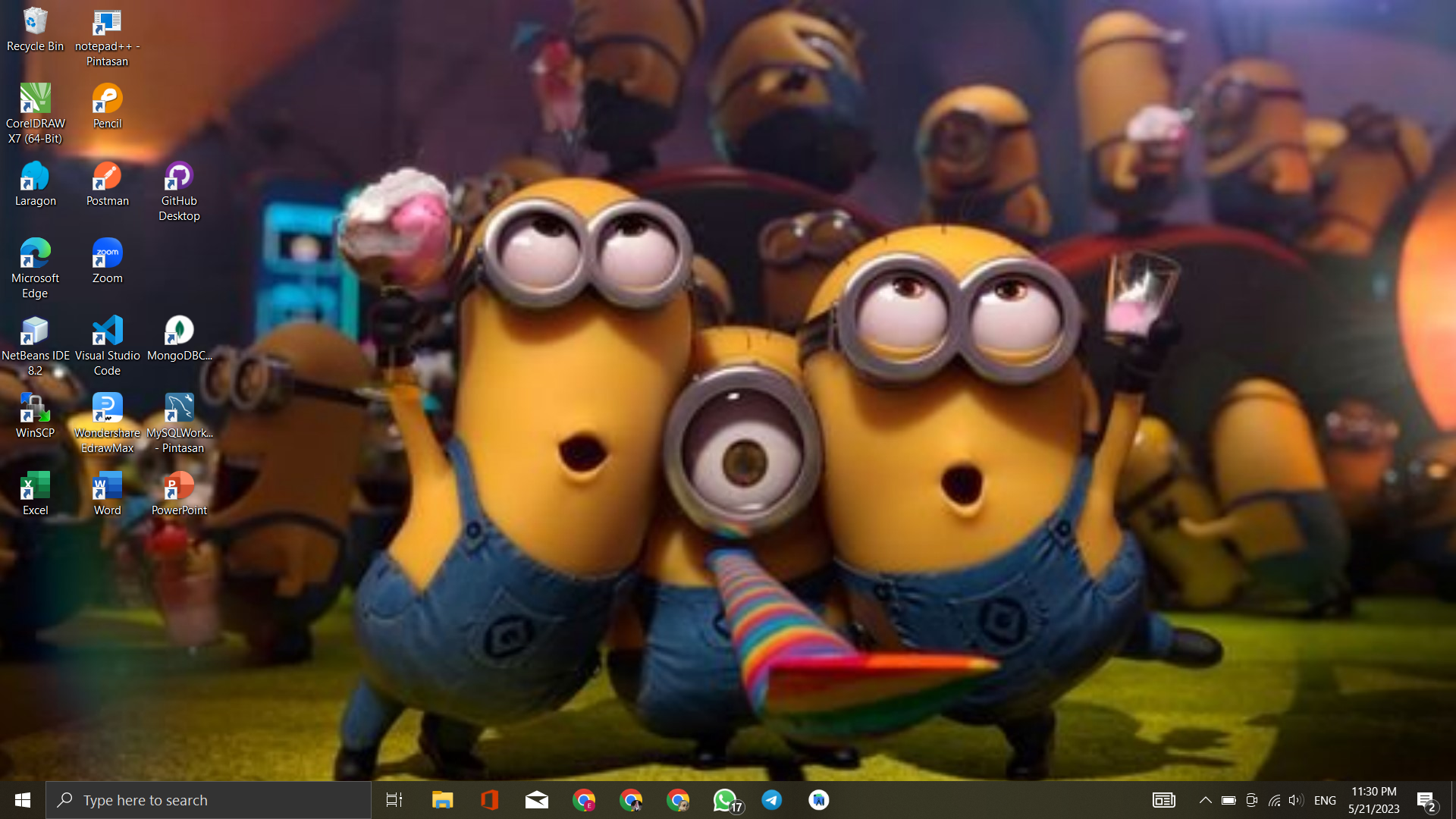Image resolution: width=1456 pixels, height=819 pixels.
Task: Select the GitHub Desktop shortcut
Action: tap(179, 191)
